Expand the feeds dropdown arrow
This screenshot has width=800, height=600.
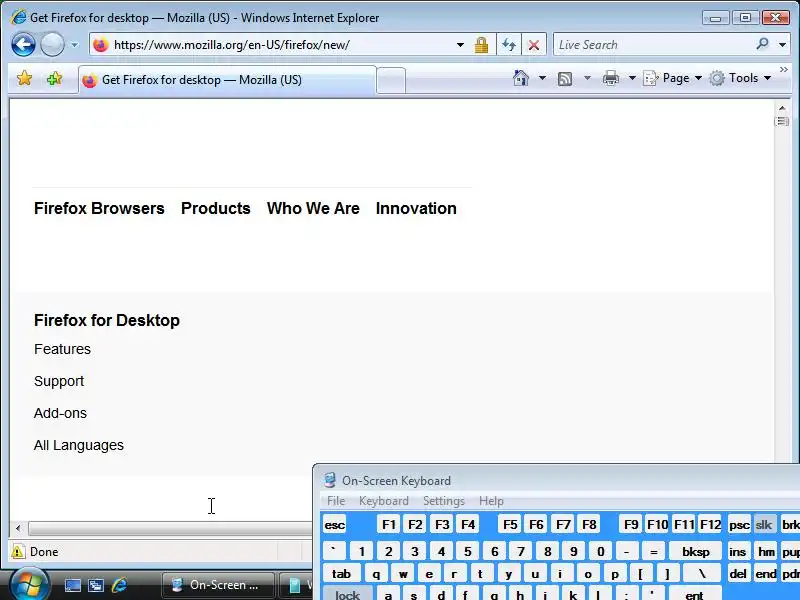pos(587,78)
